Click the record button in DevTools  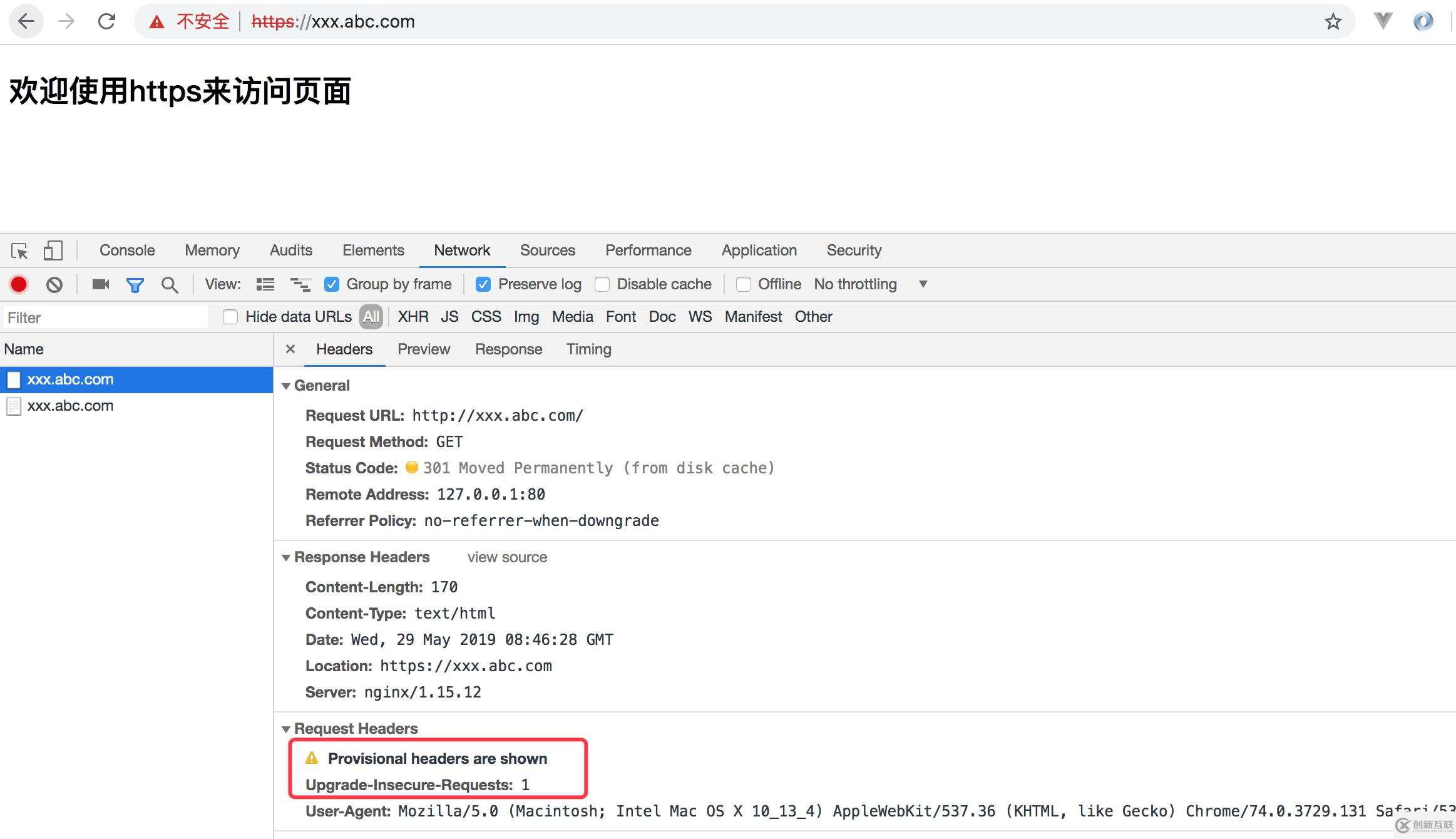coord(19,284)
